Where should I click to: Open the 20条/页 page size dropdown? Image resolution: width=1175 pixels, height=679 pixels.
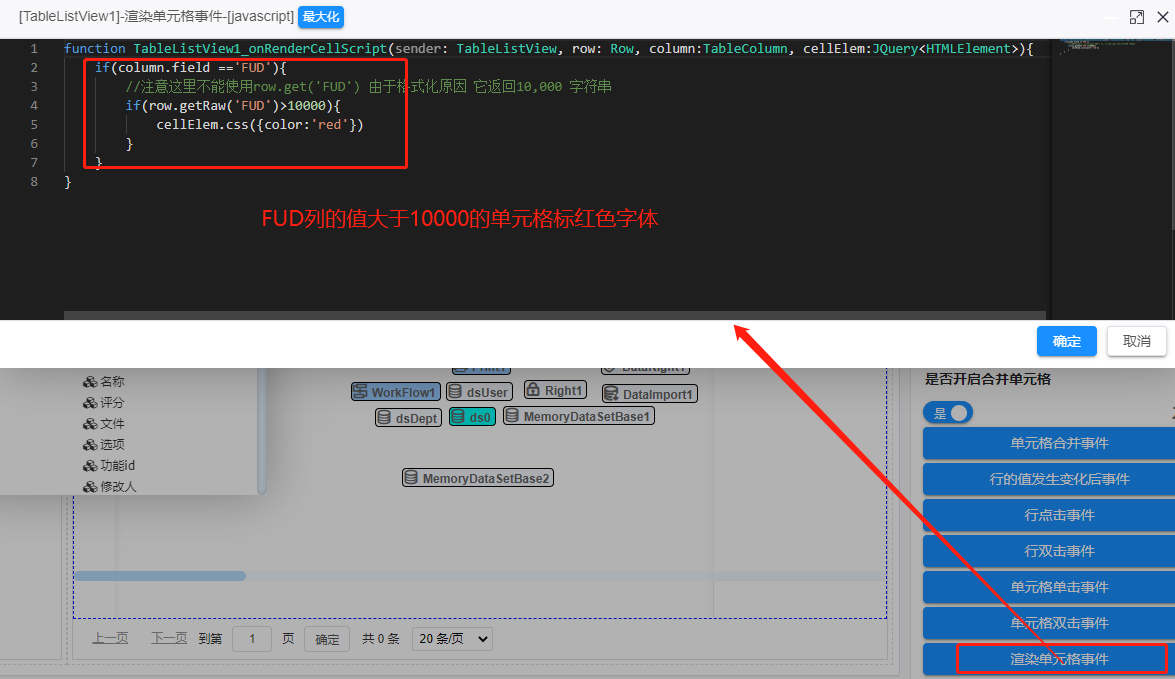pos(452,639)
